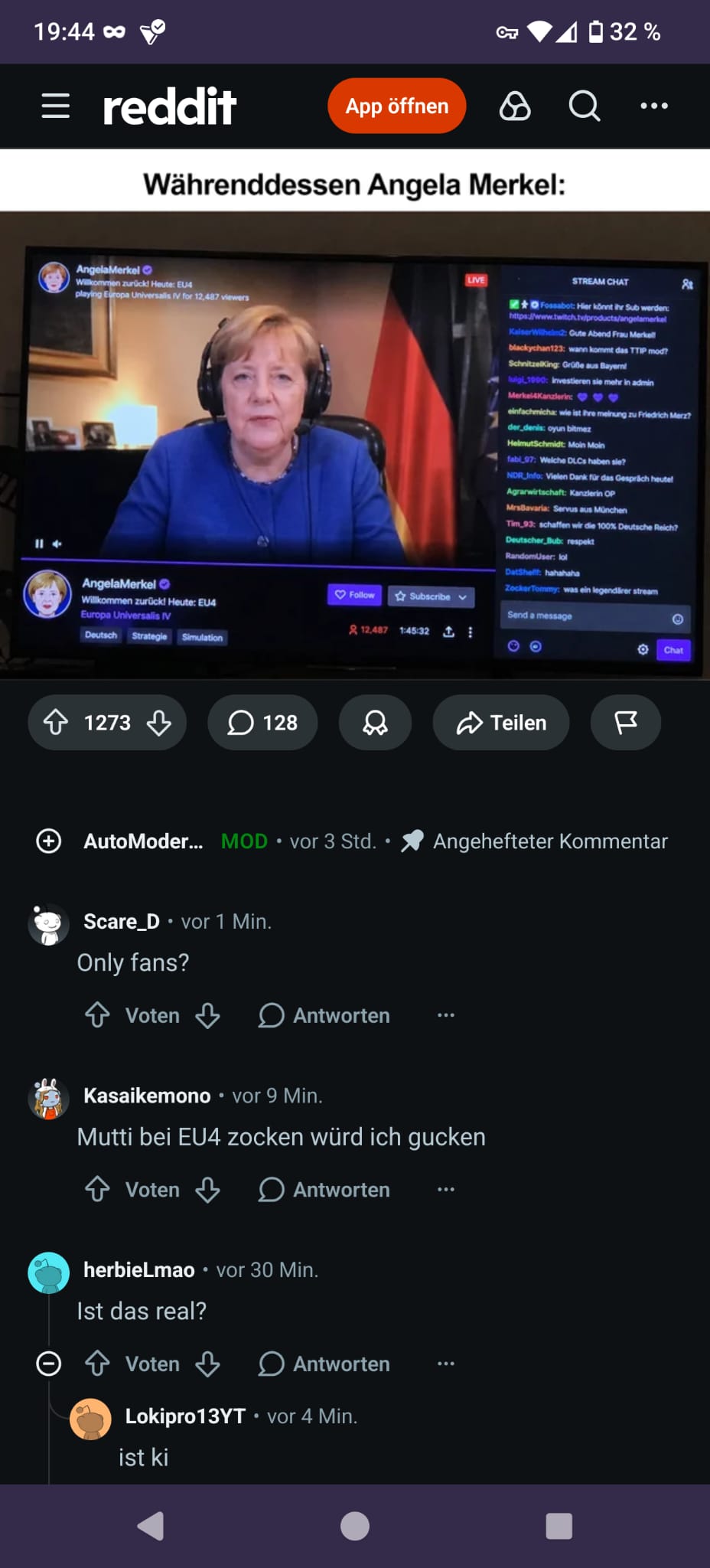Open more options for Scare_D's comment
The image size is (710, 1568).
pyautogui.click(x=446, y=1015)
